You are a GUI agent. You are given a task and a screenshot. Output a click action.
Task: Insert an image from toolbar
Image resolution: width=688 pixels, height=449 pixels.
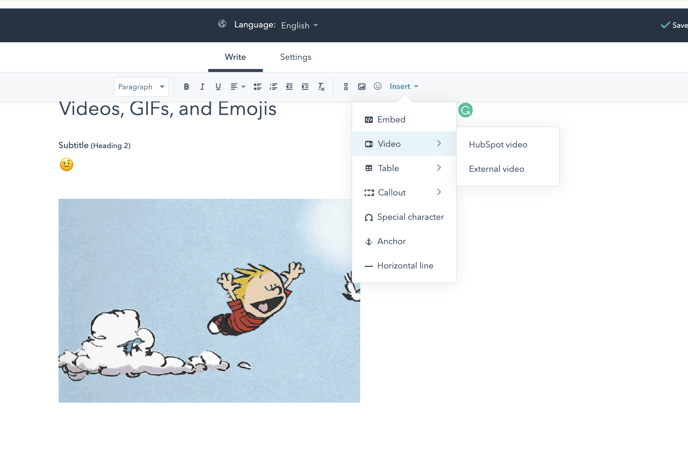click(x=362, y=87)
